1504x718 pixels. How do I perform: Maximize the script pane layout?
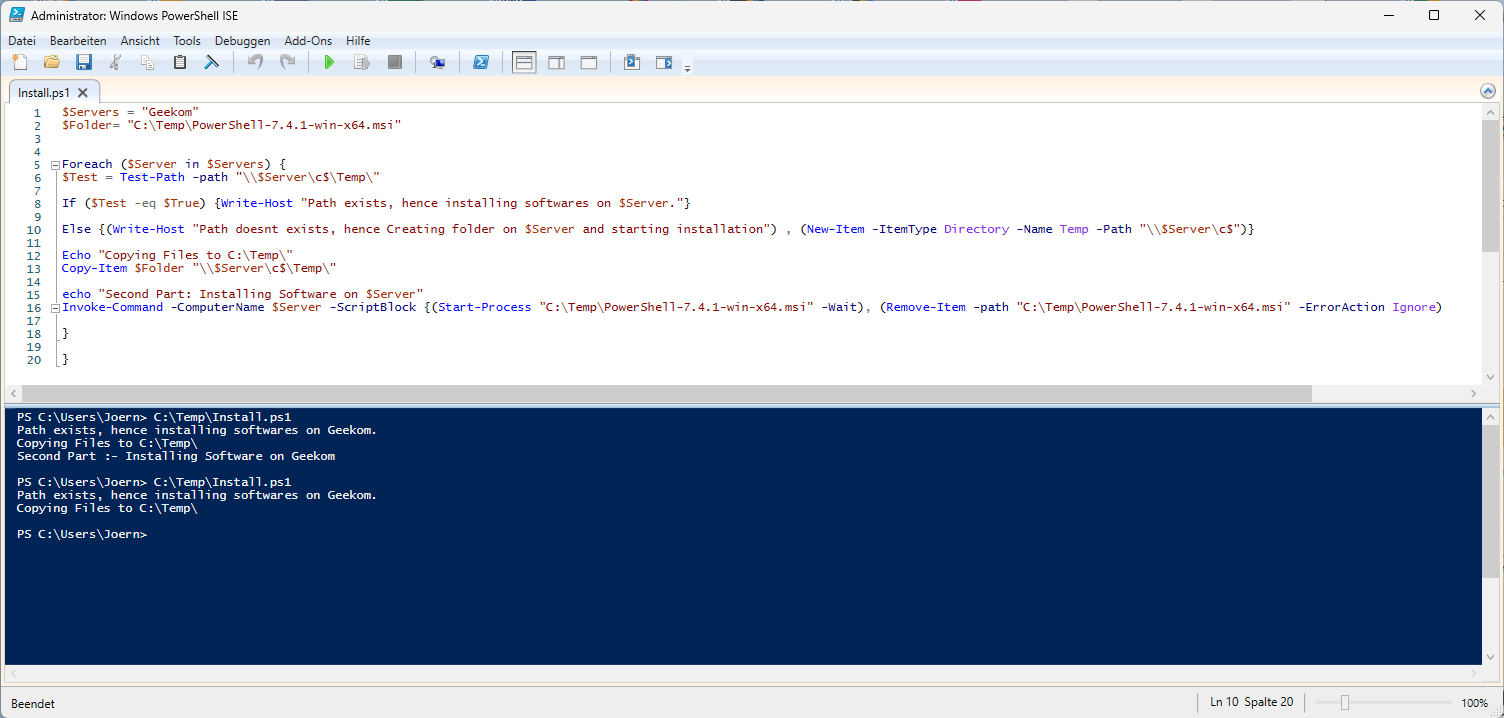coord(589,62)
